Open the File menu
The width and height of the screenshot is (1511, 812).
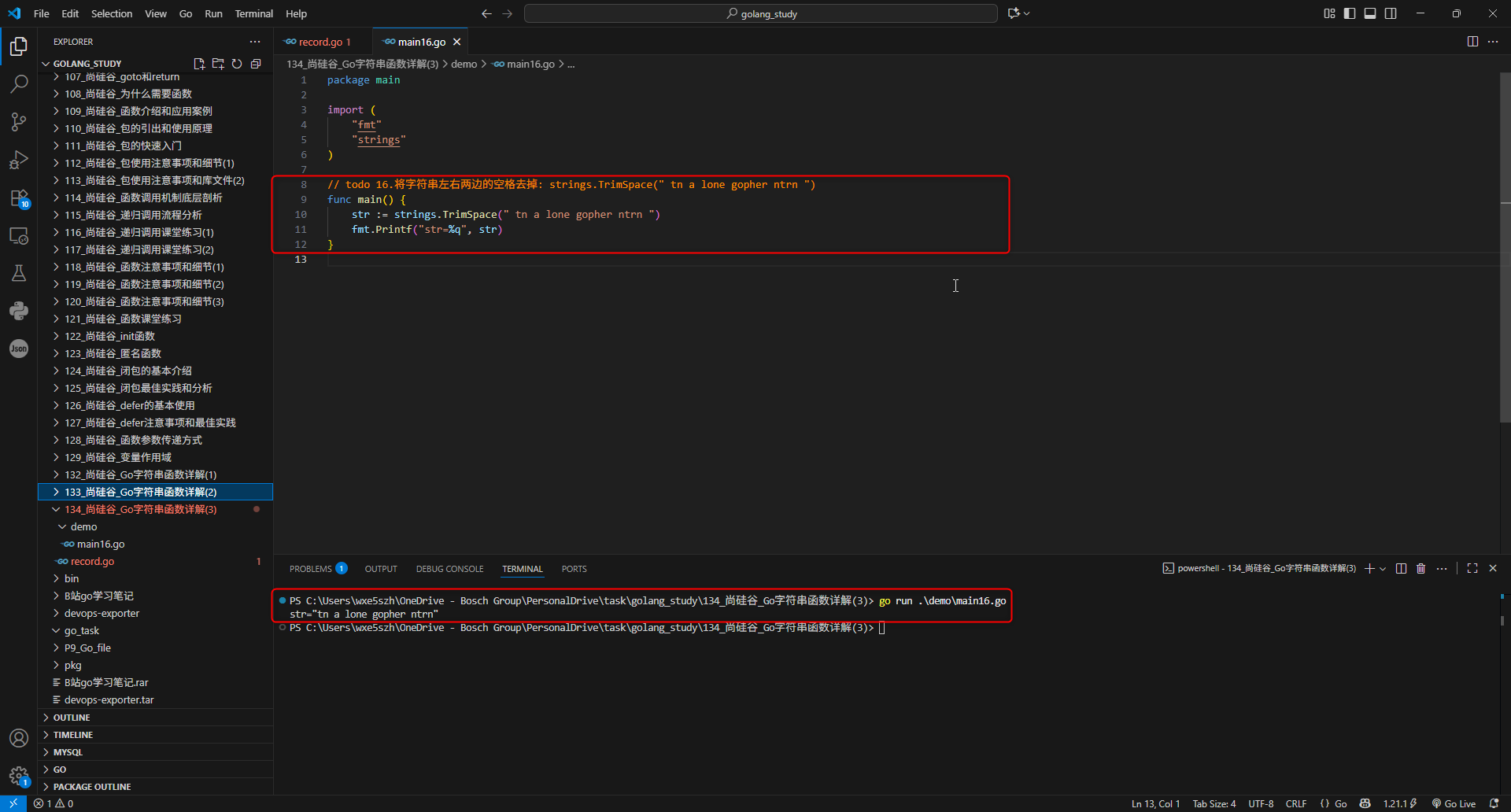(42, 13)
